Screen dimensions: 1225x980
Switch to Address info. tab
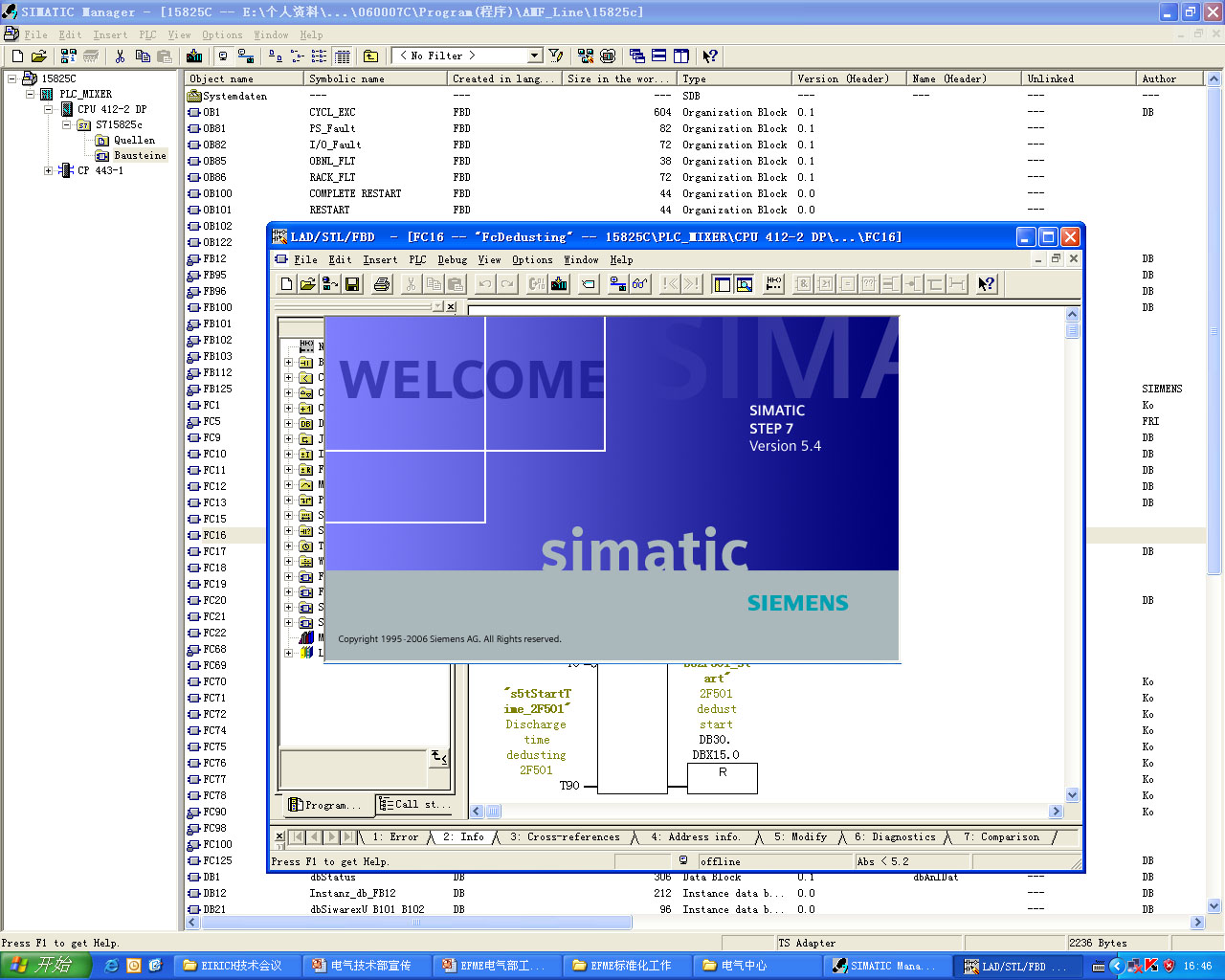tap(696, 837)
